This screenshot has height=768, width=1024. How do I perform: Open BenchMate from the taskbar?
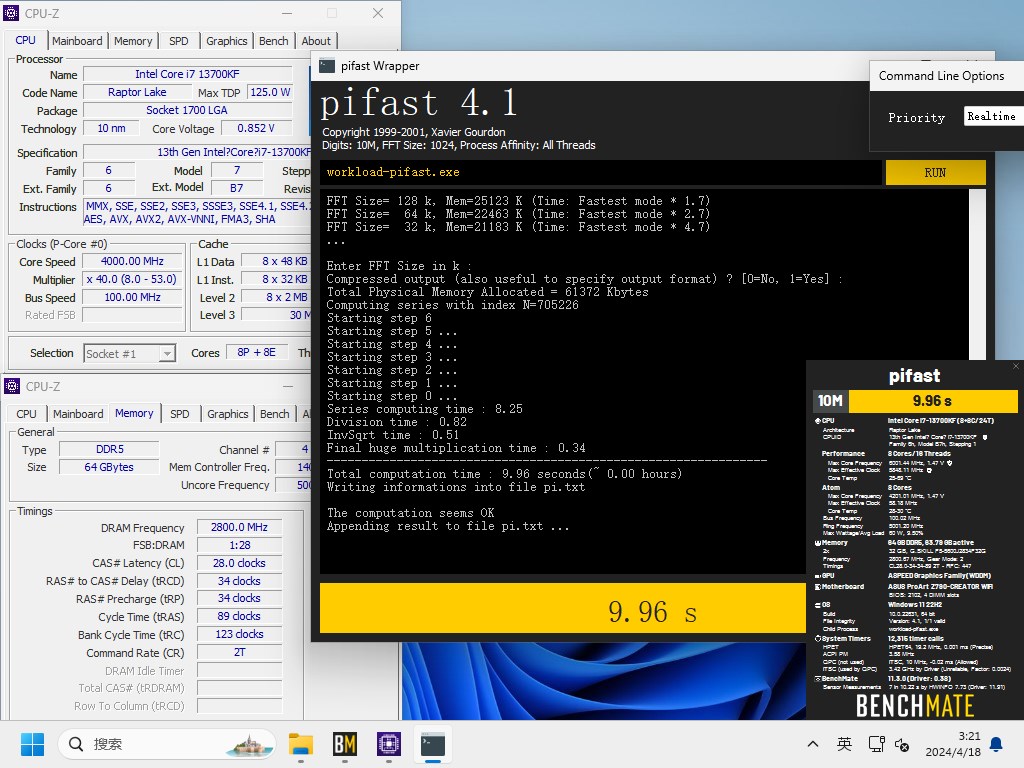(x=345, y=744)
